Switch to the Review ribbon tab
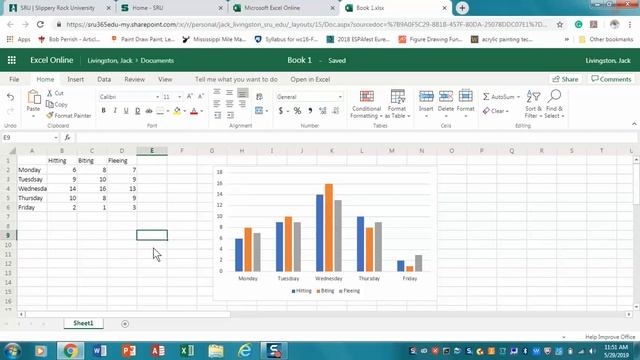 (135, 79)
